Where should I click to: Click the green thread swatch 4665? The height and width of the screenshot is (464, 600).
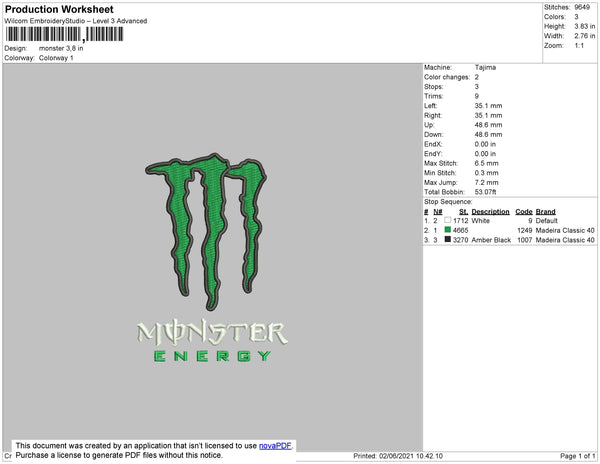coord(447,230)
